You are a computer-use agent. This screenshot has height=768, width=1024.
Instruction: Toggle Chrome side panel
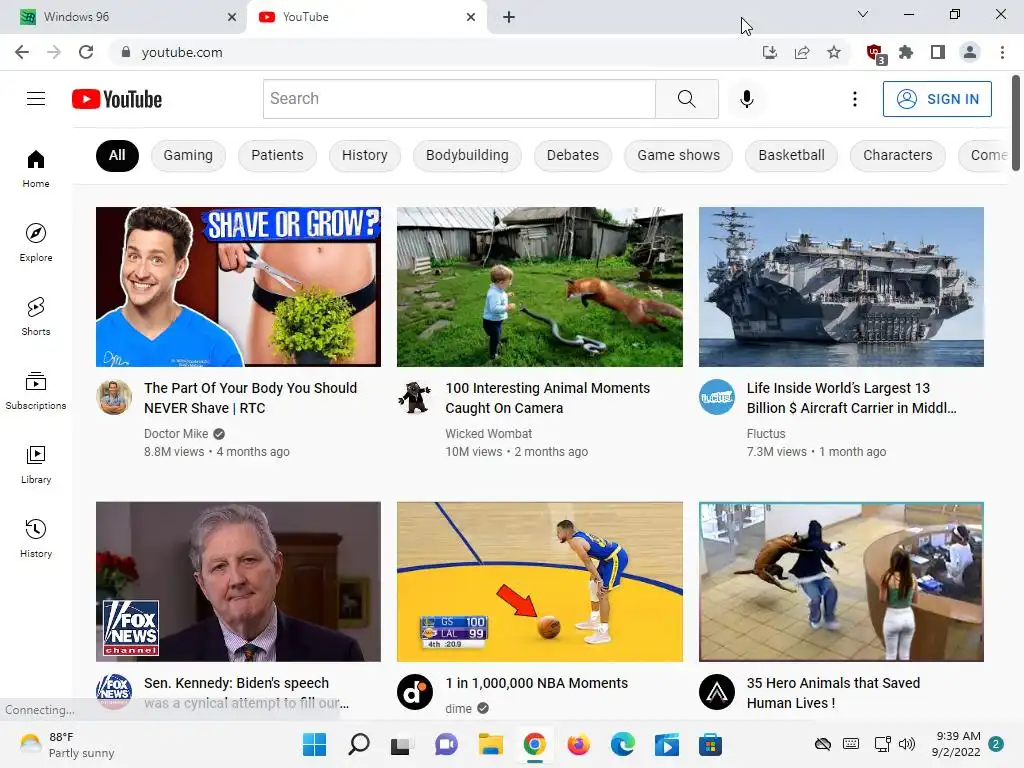click(938, 52)
